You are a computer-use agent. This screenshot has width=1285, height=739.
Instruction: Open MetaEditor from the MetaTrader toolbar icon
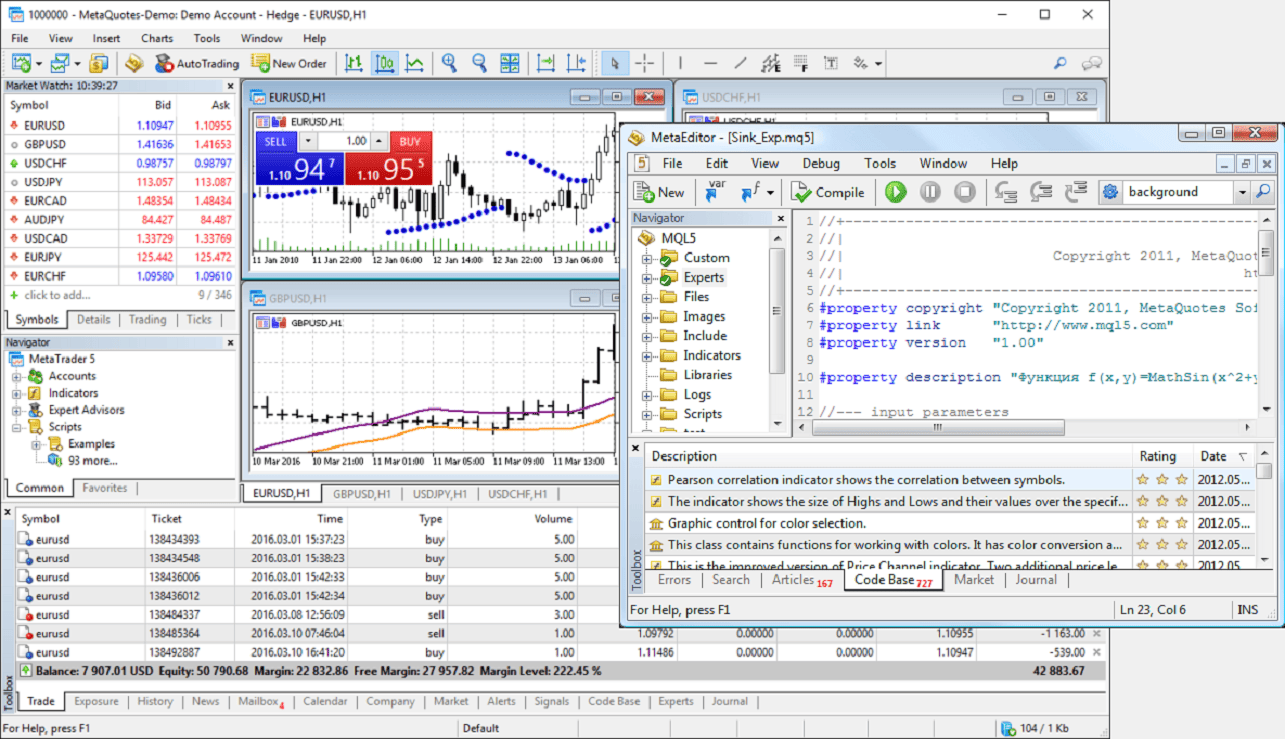[x=134, y=63]
